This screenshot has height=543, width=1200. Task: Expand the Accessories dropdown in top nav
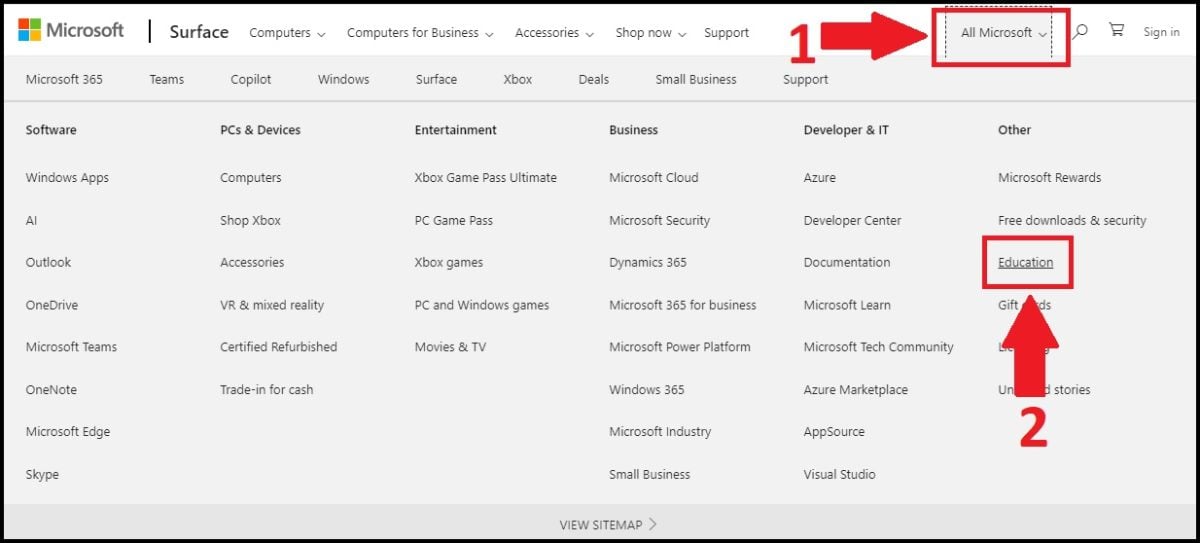pyautogui.click(x=554, y=33)
